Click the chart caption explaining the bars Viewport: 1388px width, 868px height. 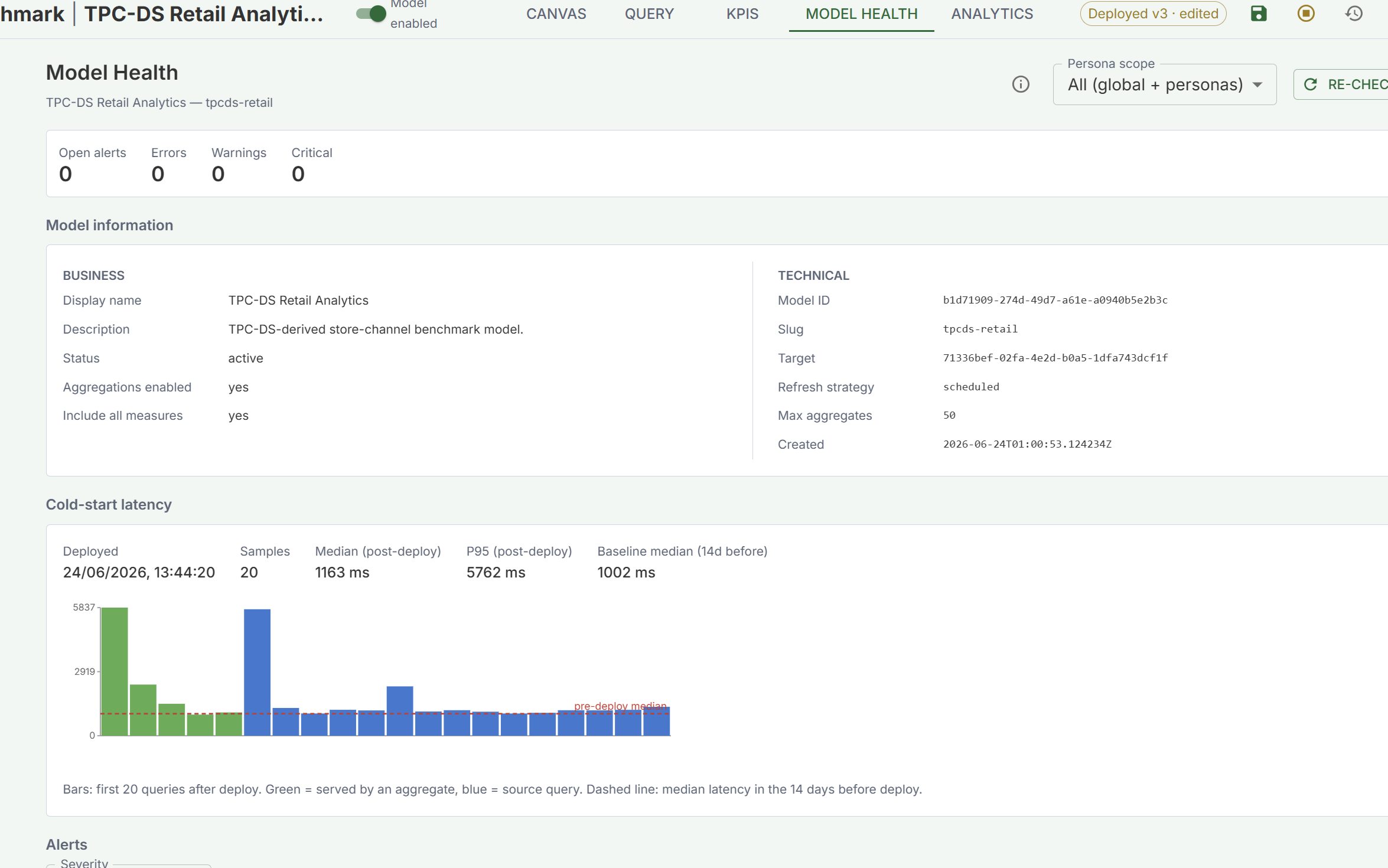tap(492, 789)
